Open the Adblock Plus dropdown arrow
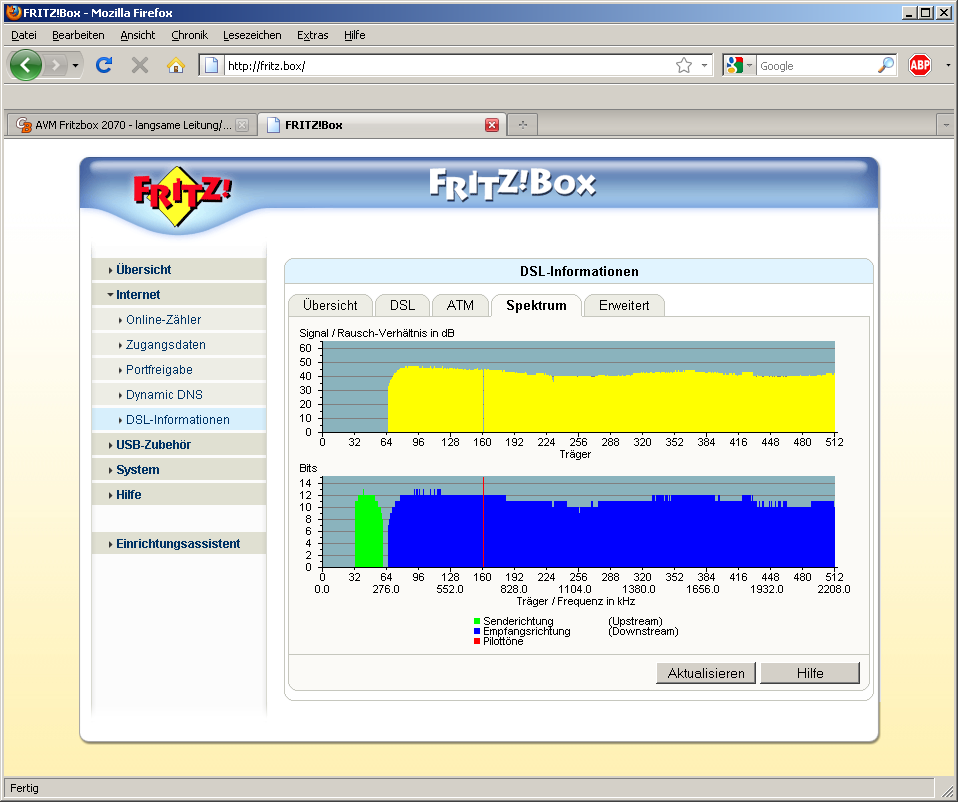The image size is (958, 802). coord(948,65)
